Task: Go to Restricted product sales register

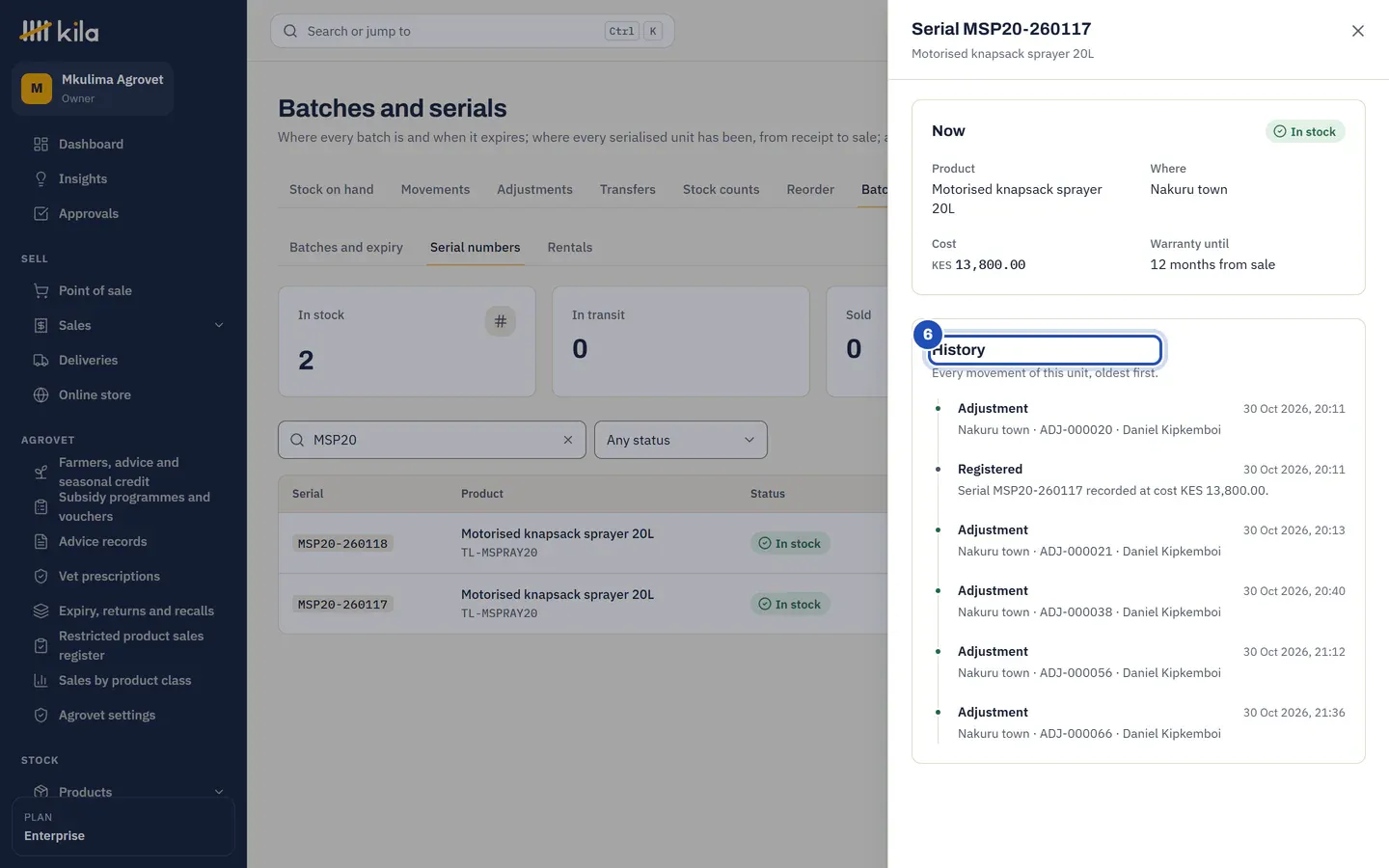Action: pos(123,646)
